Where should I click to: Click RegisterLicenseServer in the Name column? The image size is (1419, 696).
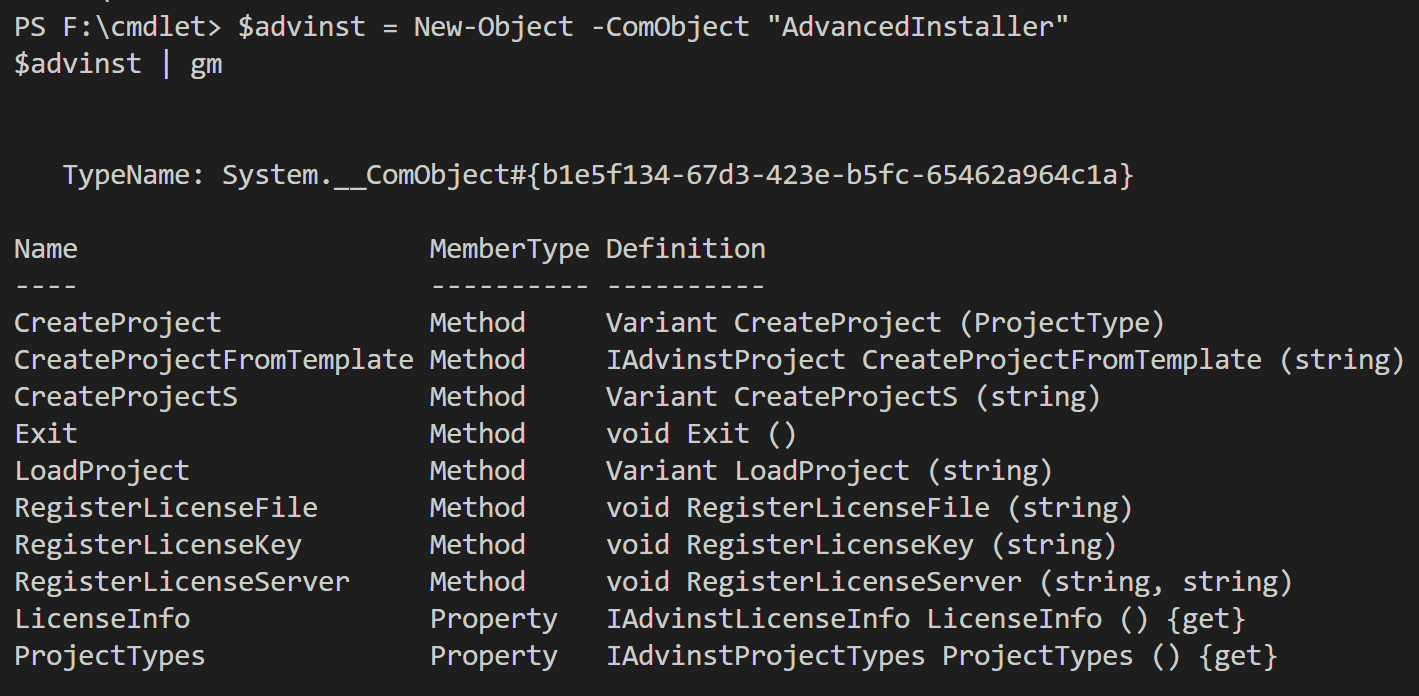pos(181,582)
